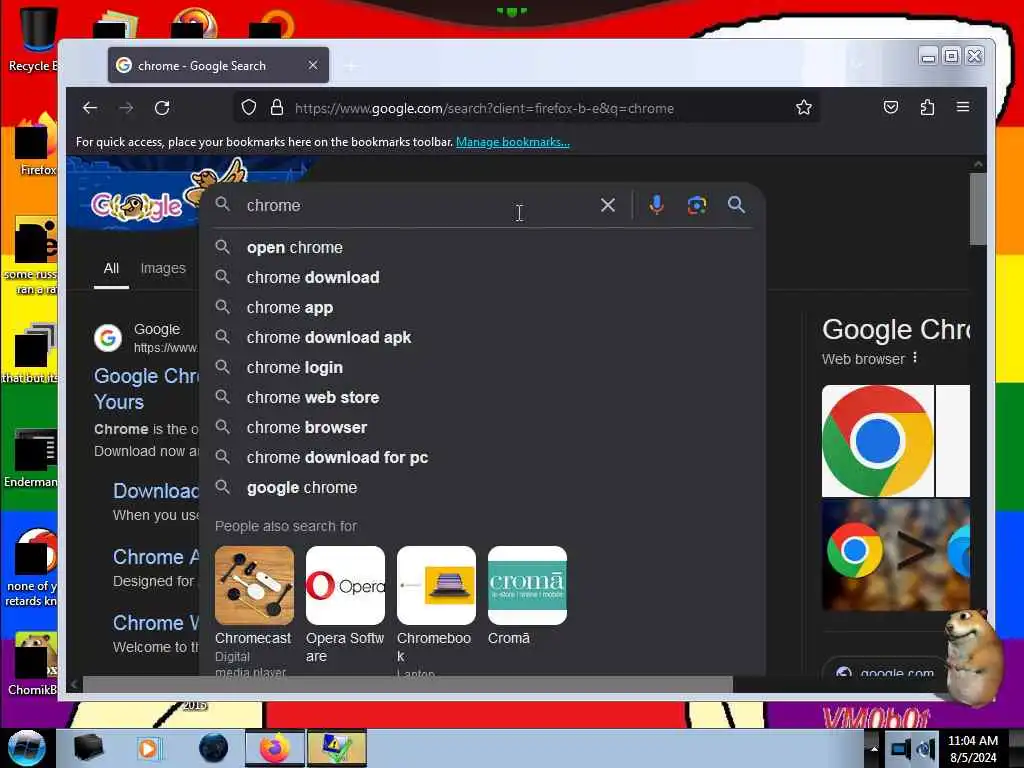Open the 'Chrome A' sitelink result

[155, 556]
